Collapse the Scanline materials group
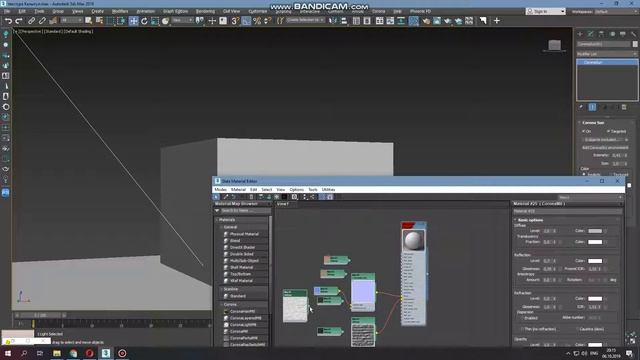640x360 pixels. point(222,289)
